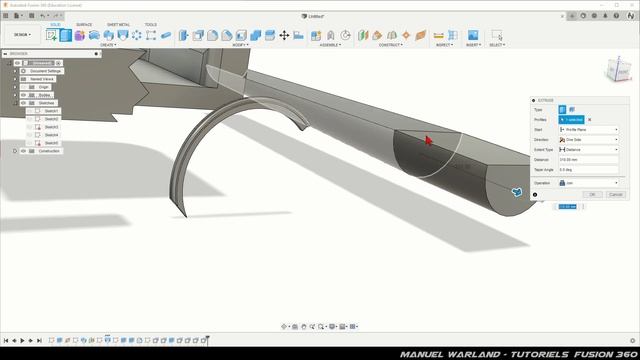Viewport: 640px width, 360px height.
Task: Select the Thread tool icon
Action: 122,35
